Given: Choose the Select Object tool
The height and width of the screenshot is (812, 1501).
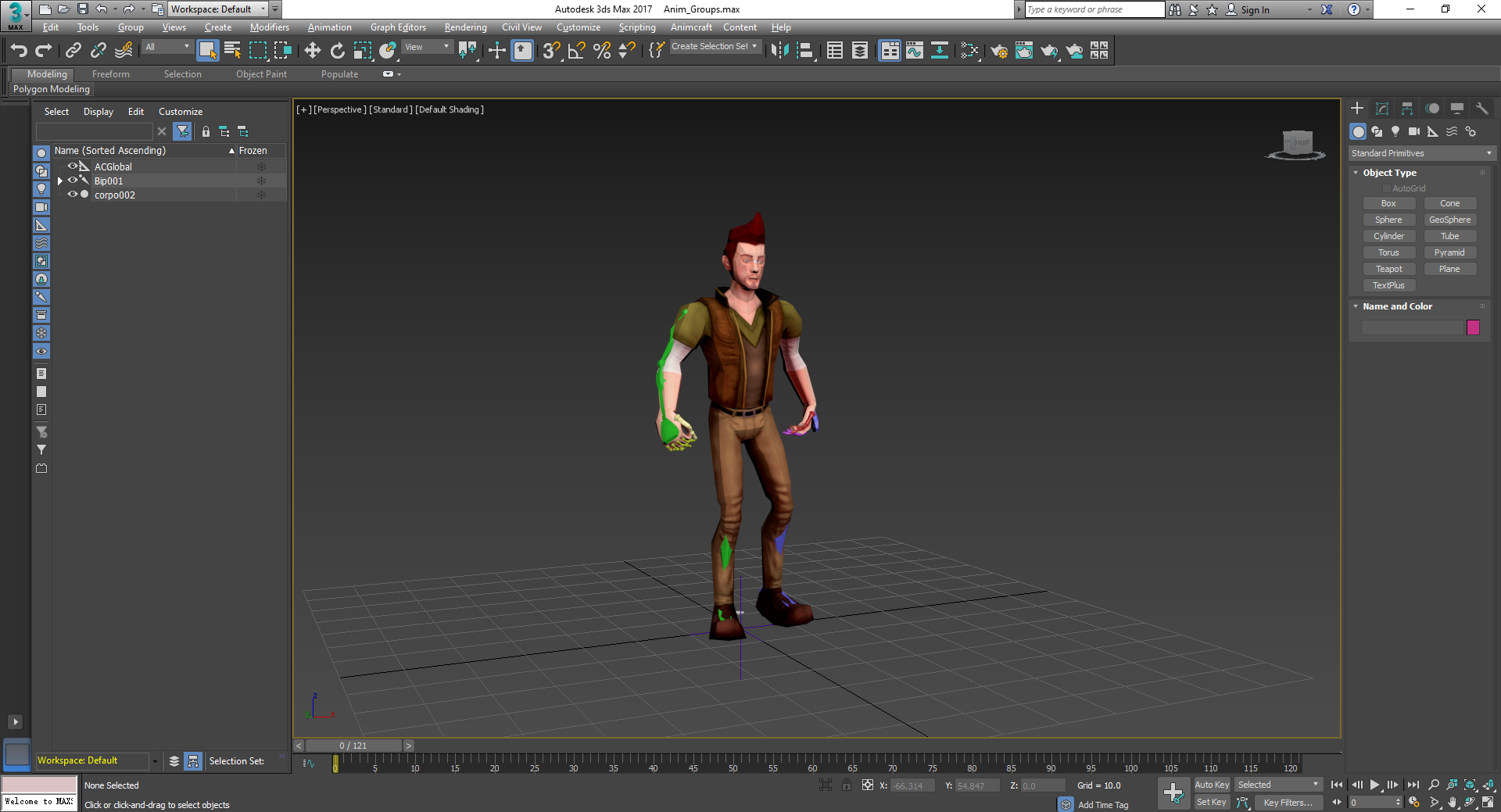Looking at the screenshot, I should [x=207, y=51].
